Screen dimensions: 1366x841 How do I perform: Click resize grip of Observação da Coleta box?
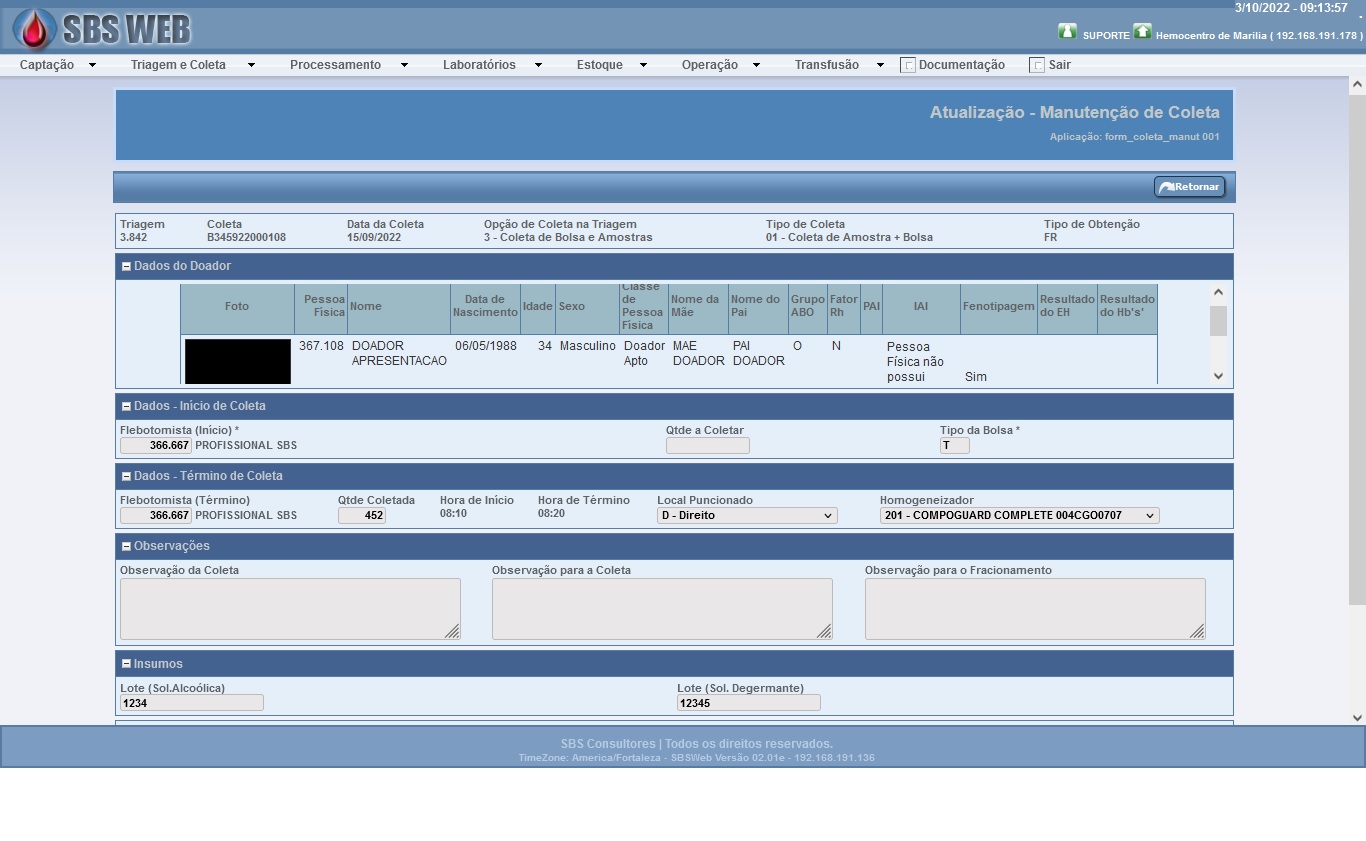click(452, 631)
